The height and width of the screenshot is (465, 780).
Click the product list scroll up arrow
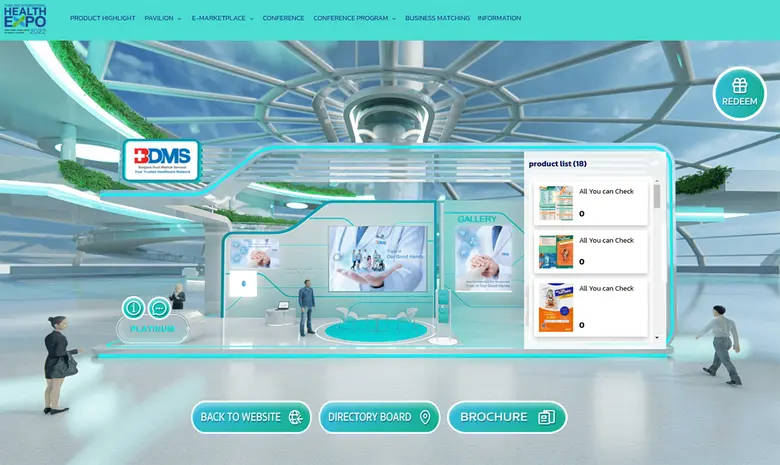[x=657, y=181]
